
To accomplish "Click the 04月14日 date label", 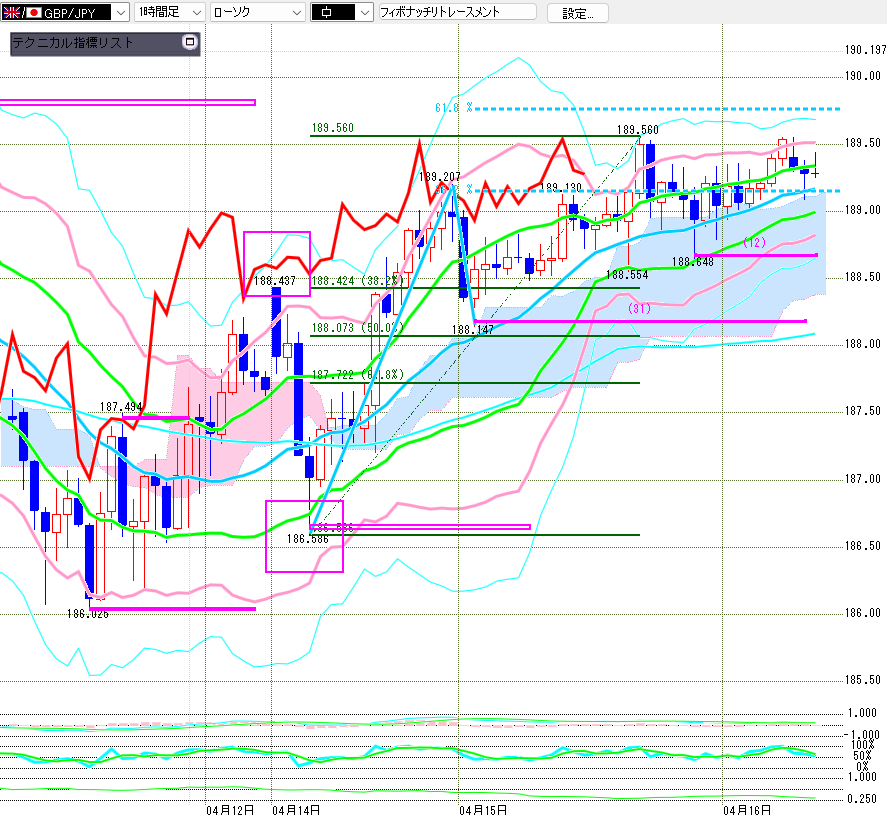I will tap(296, 809).
